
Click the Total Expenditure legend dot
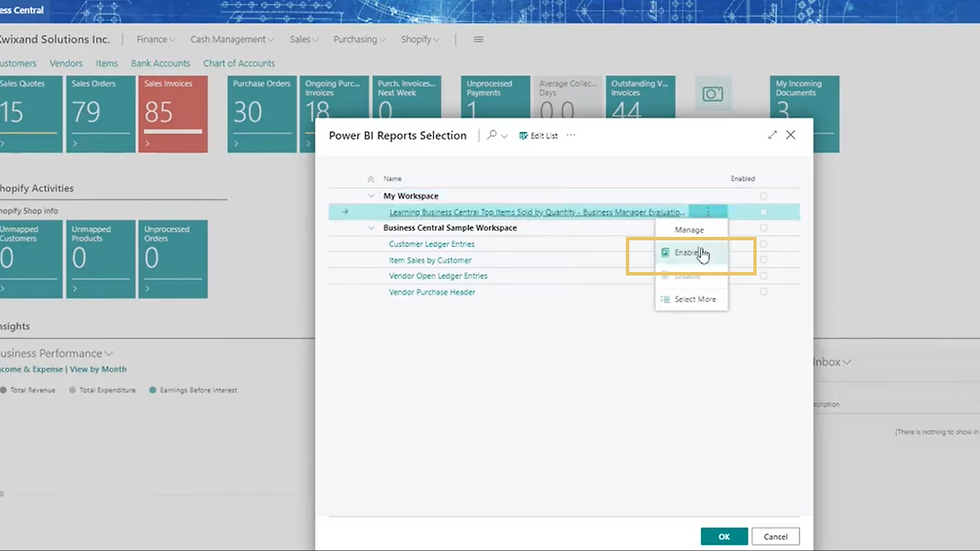pyautogui.click(x=72, y=390)
